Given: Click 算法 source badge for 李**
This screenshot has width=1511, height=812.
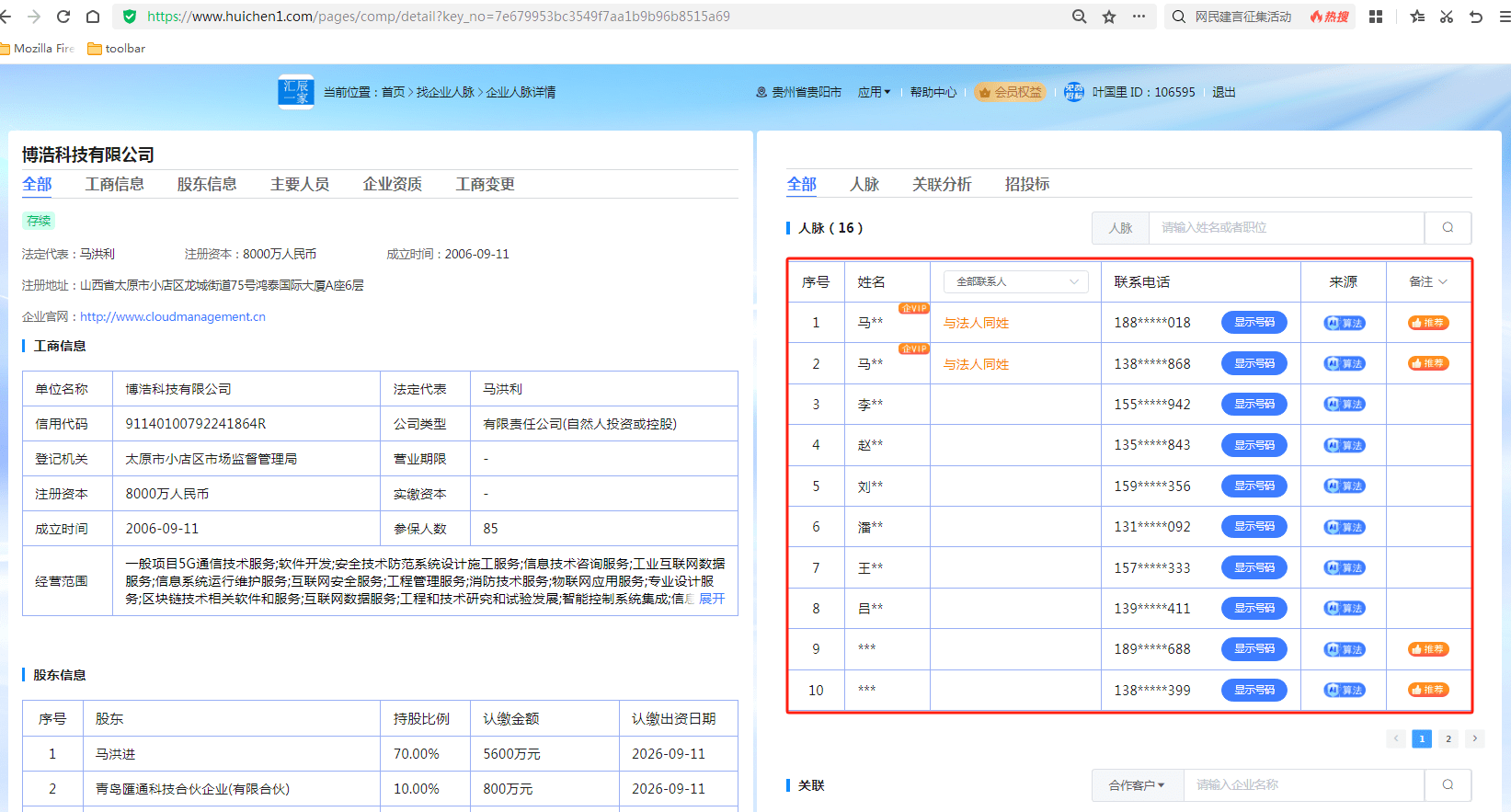Looking at the screenshot, I should click(x=1345, y=405).
